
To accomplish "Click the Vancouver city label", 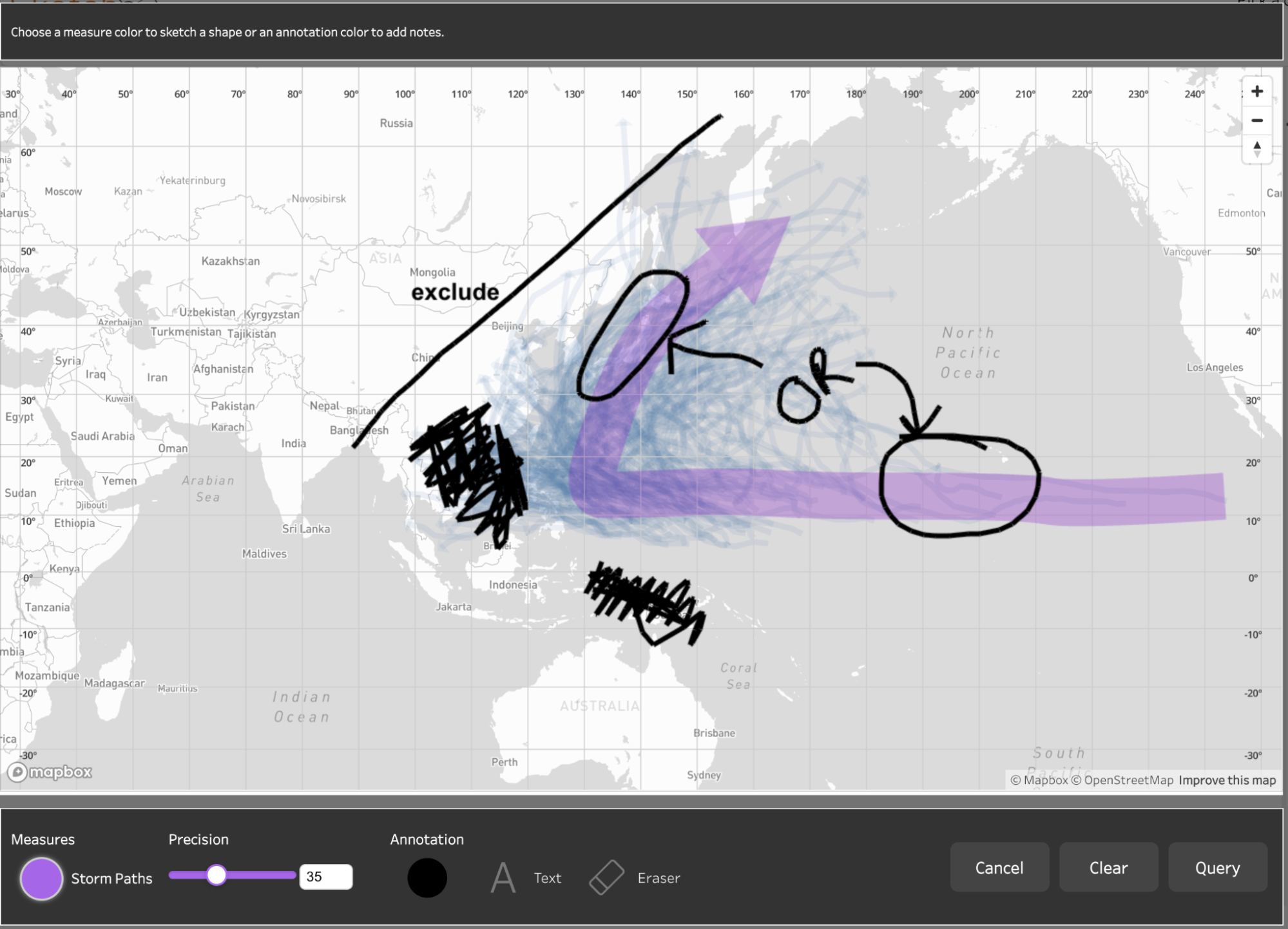I will [1187, 252].
